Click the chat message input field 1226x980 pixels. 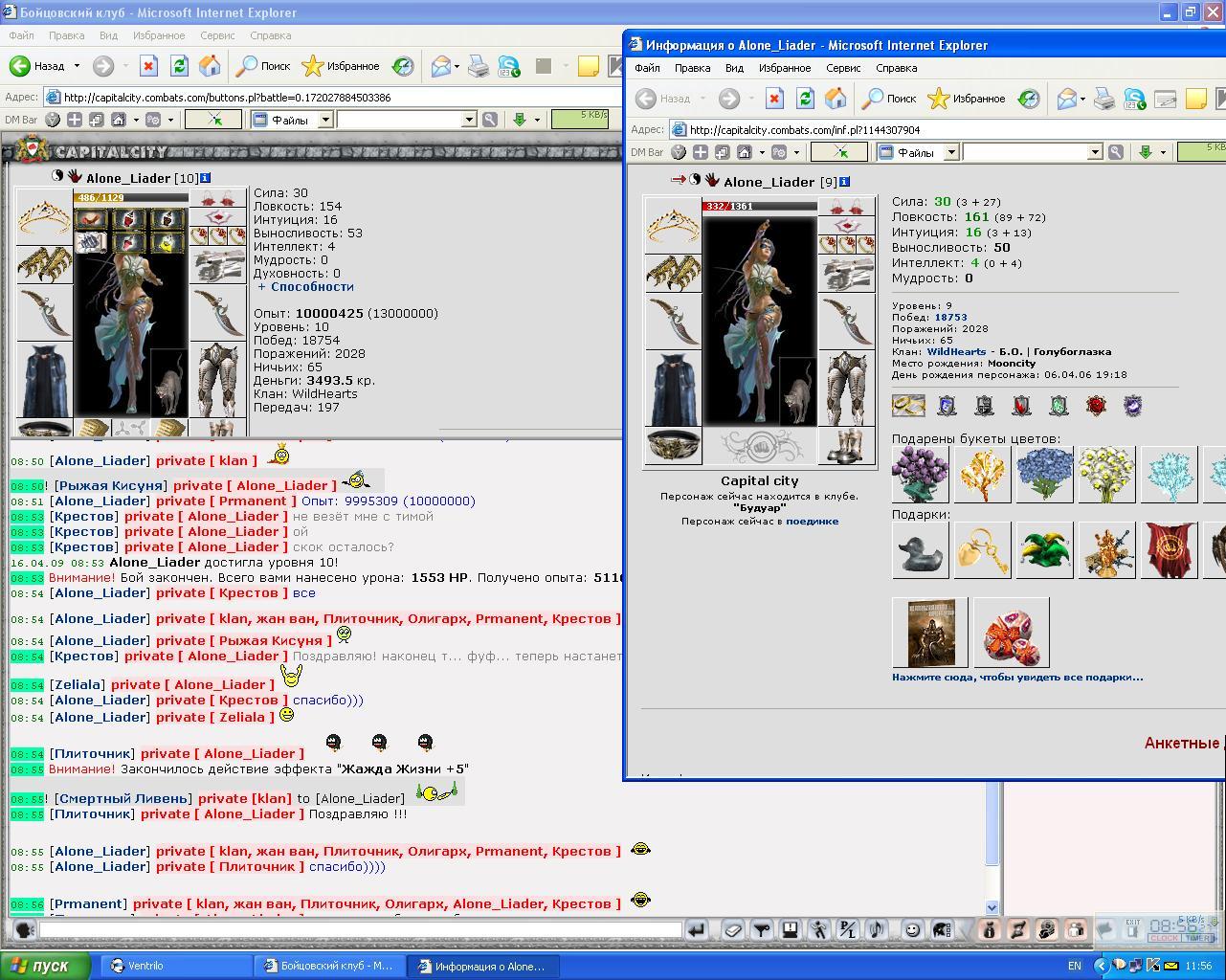pos(361,929)
